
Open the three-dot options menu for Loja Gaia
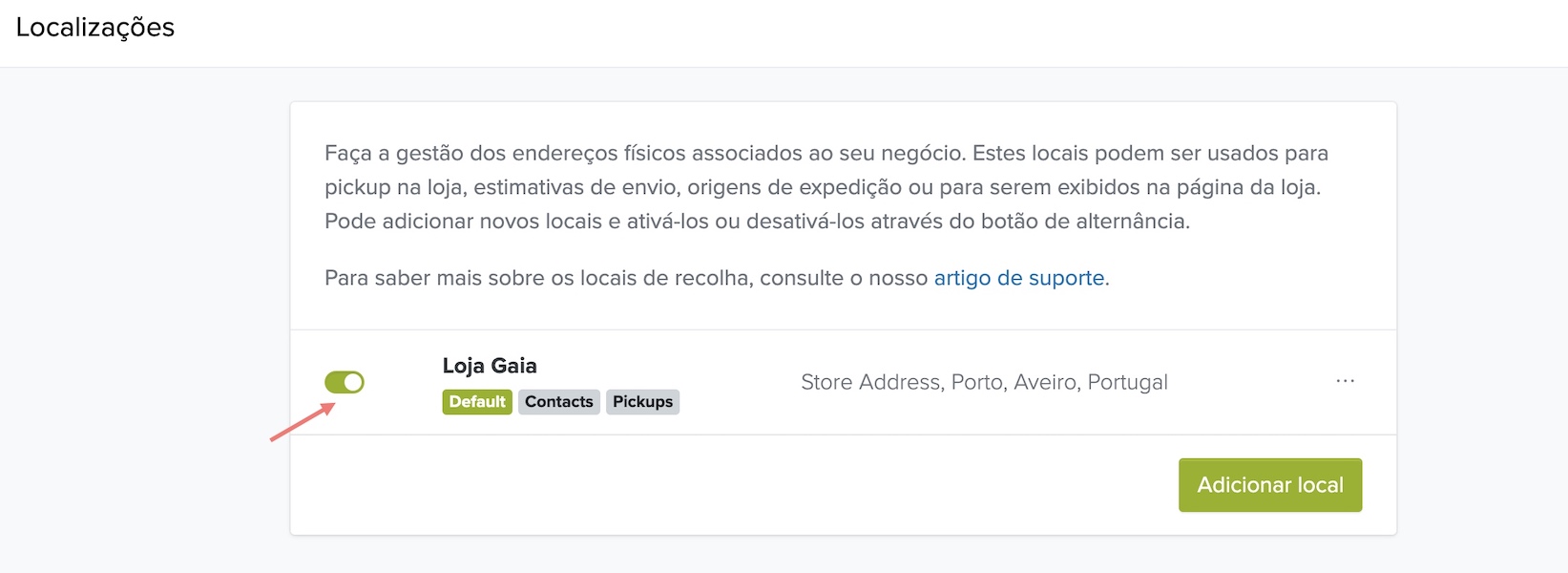(1345, 381)
